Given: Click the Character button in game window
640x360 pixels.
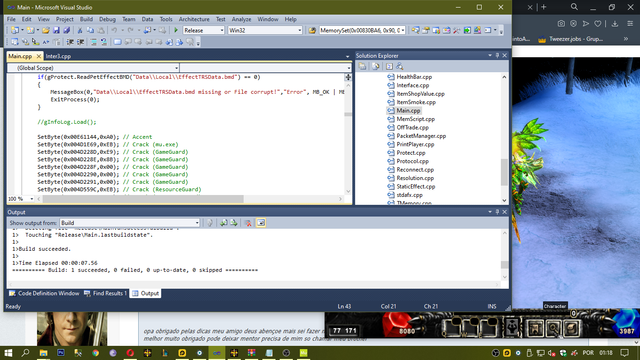Looking at the screenshot, I should click(554, 329).
